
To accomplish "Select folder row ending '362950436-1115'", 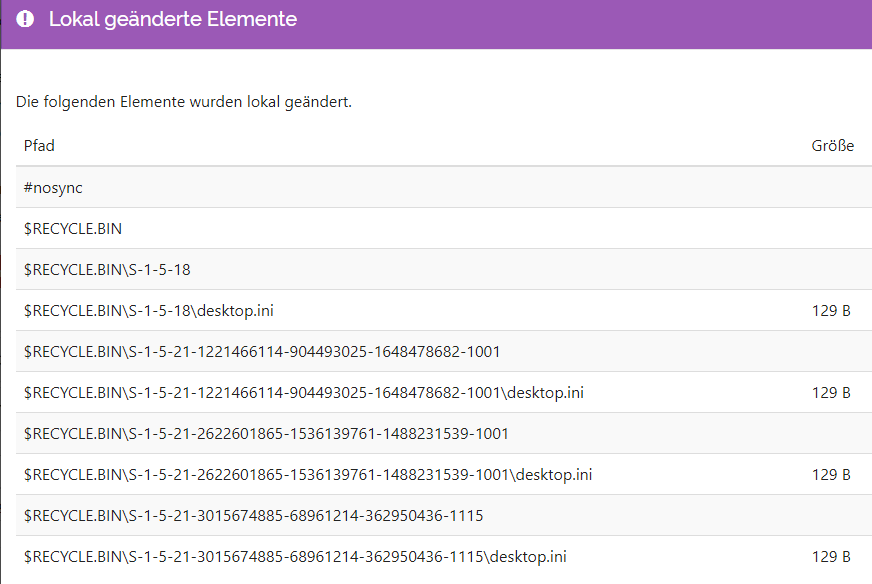I will pos(444,516).
